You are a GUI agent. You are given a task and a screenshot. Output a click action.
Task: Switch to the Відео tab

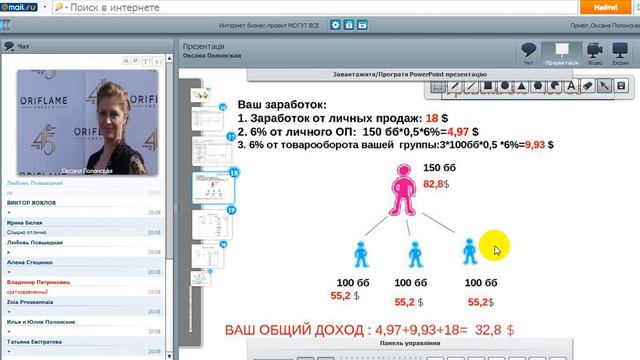point(595,53)
